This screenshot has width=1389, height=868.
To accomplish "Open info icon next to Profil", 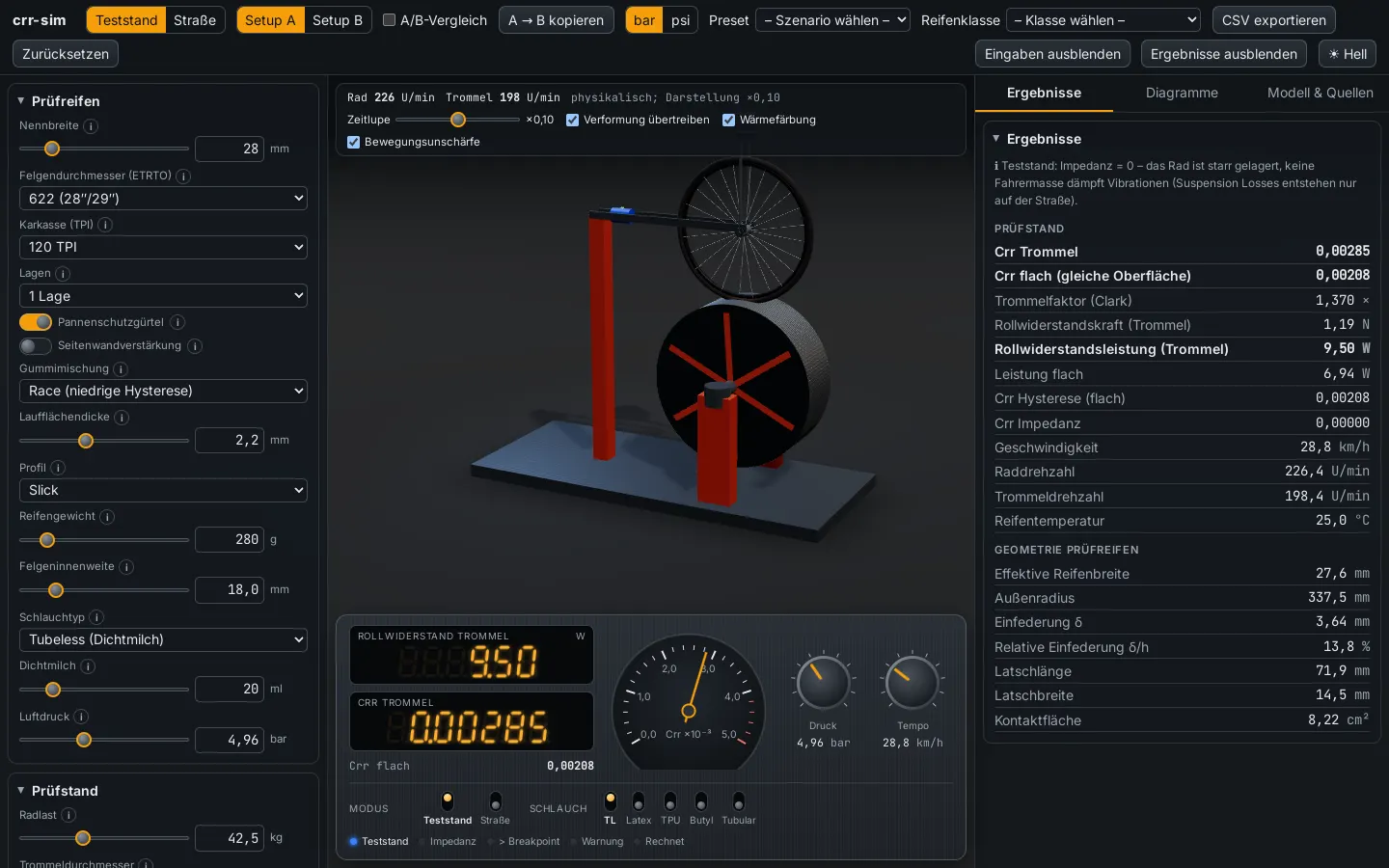I will (x=58, y=468).
